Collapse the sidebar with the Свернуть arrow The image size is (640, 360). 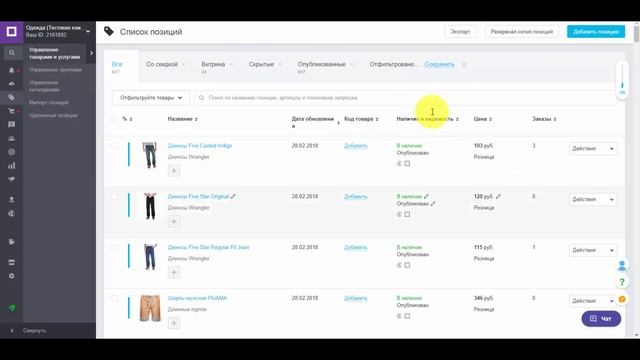coord(12,331)
